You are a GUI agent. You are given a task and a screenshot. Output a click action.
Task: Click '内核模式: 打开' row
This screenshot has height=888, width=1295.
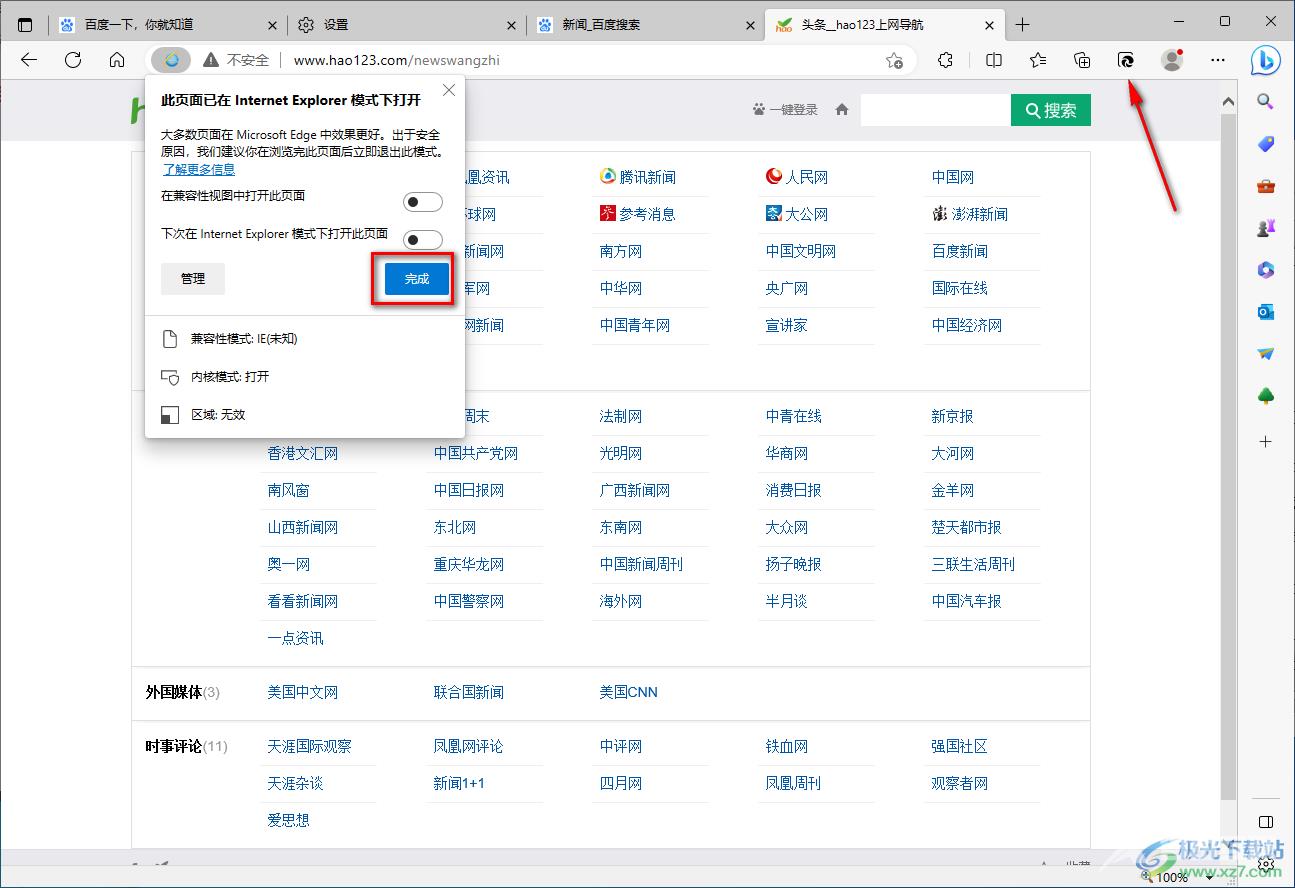click(304, 377)
